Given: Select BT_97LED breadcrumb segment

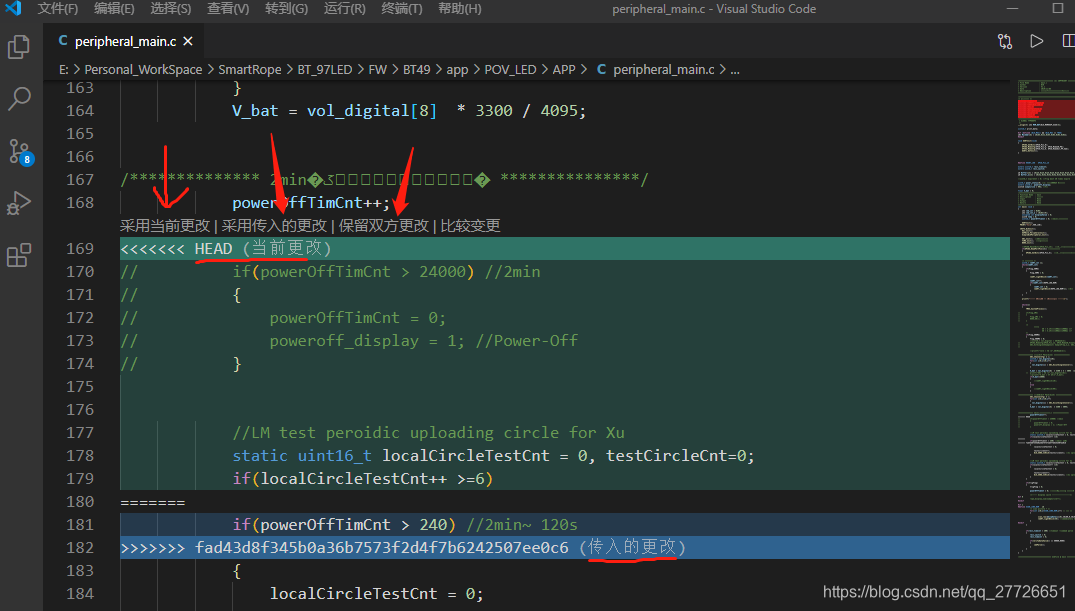Looking at the screenshot, I should pyautogui.click(x=324, y=70).
